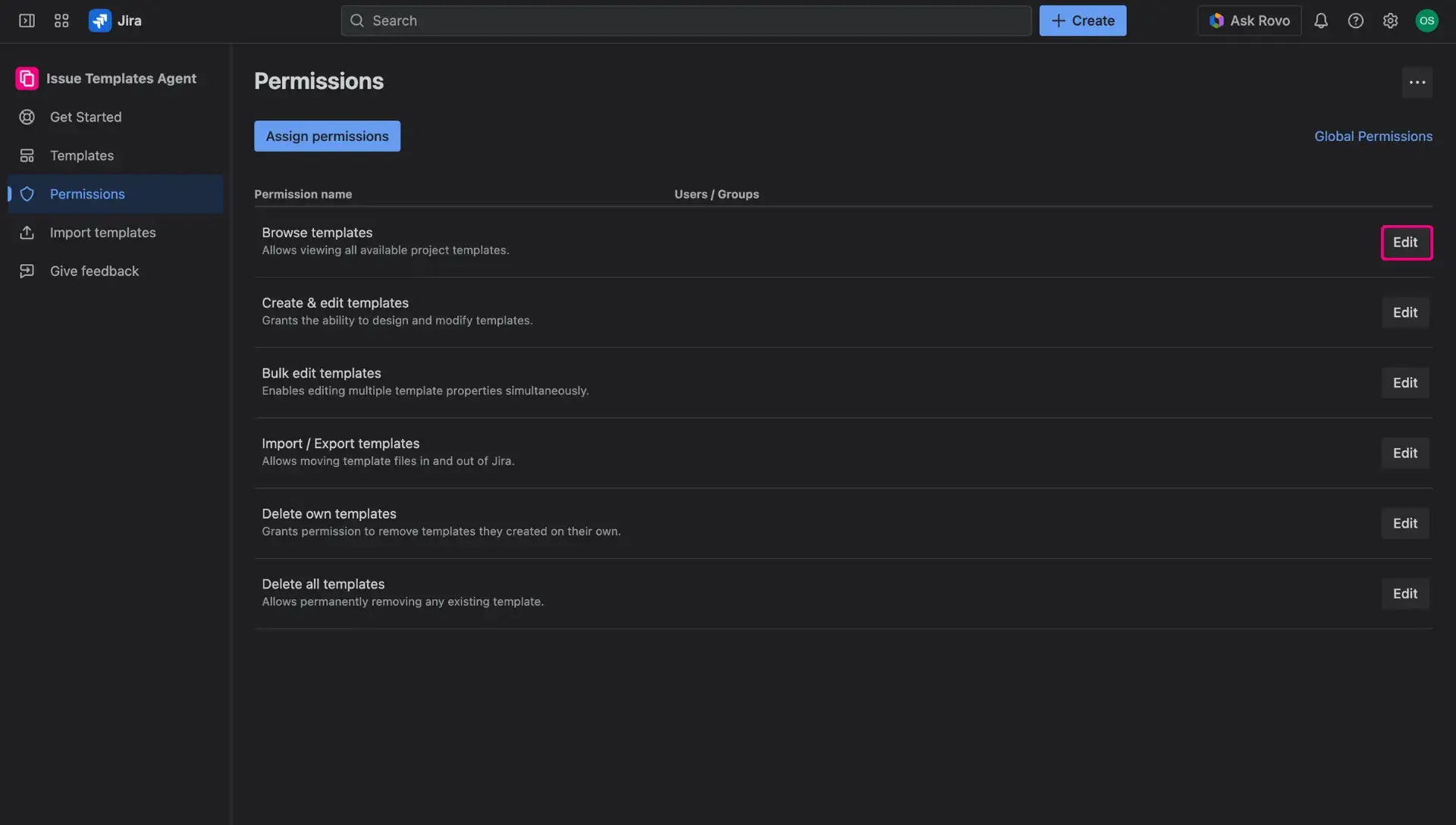1456x825 pixels.
Task: Click the Create button
Action: 1082,20
